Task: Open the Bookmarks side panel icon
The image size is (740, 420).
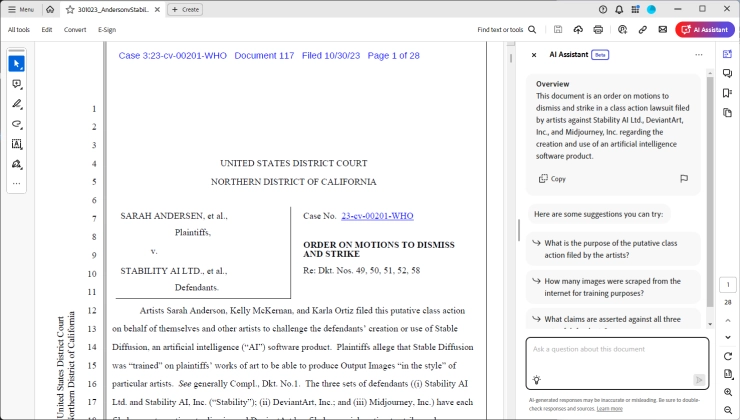Action: click(727, 93)
